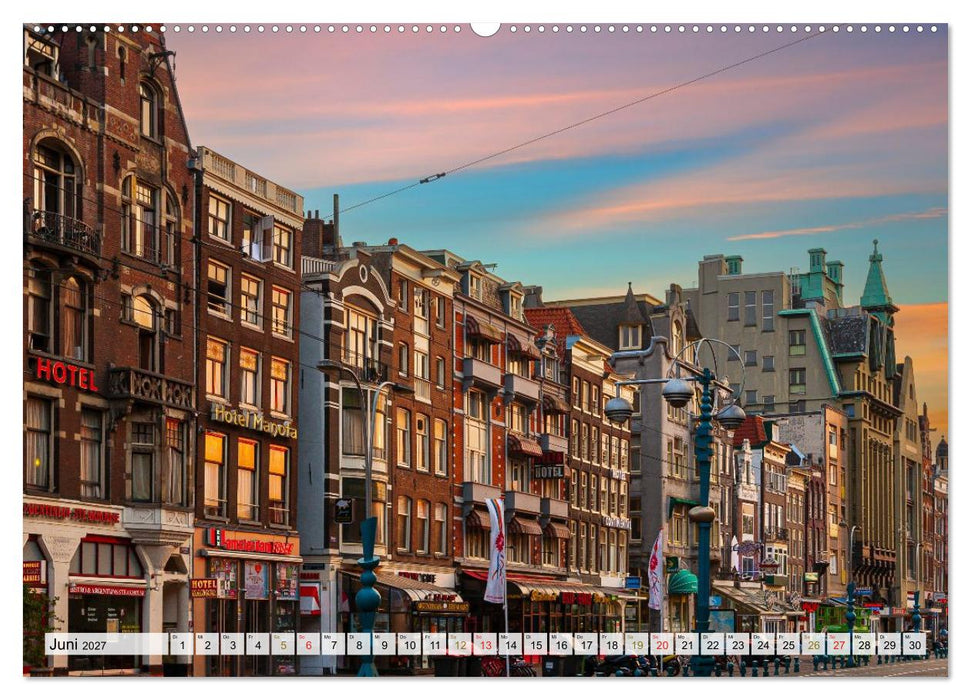
Task: Choose day 2 in the date row
Action: click(x=207, y=644)
